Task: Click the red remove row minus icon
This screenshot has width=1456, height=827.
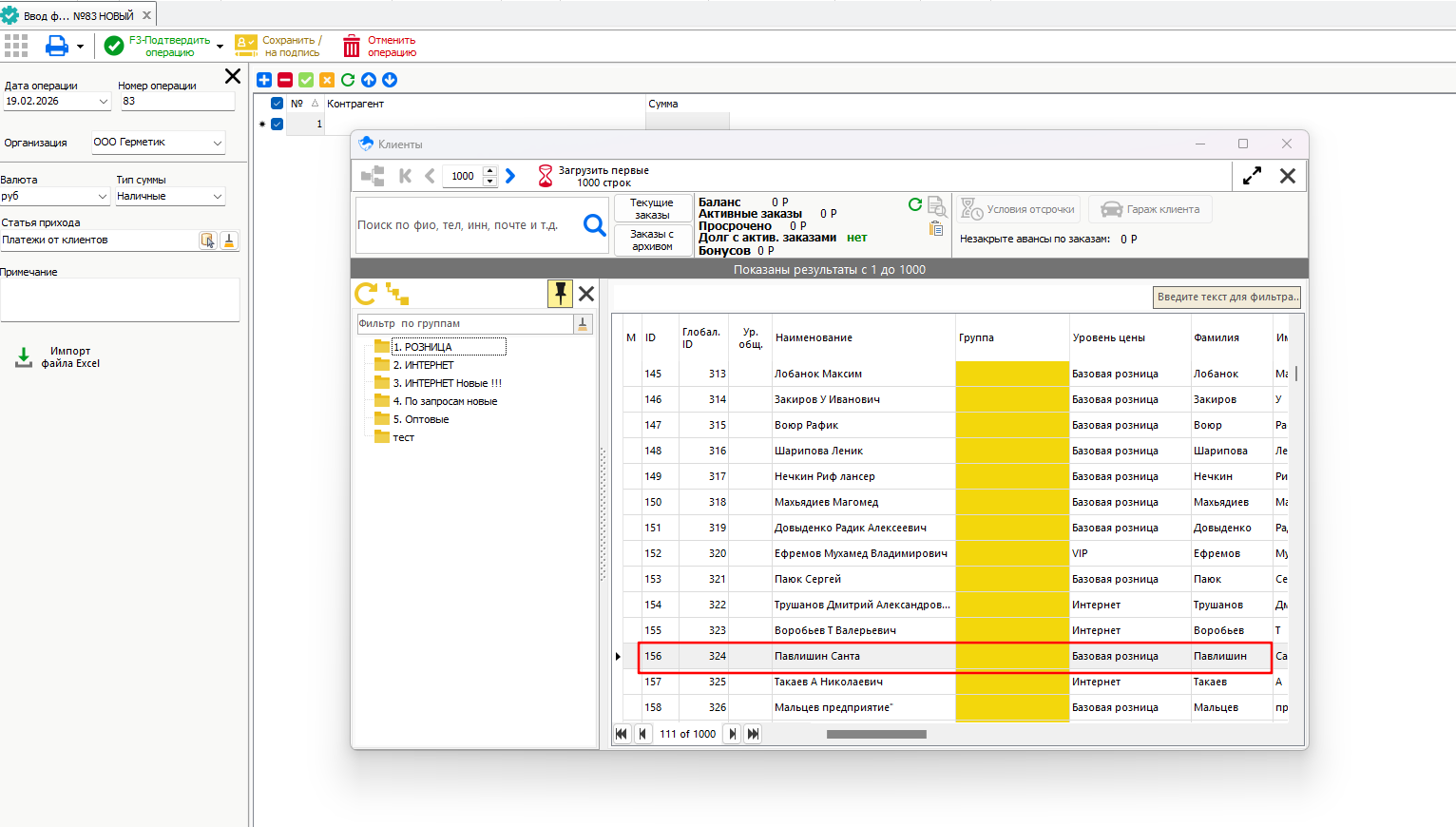Action: [x=285, y=80]
